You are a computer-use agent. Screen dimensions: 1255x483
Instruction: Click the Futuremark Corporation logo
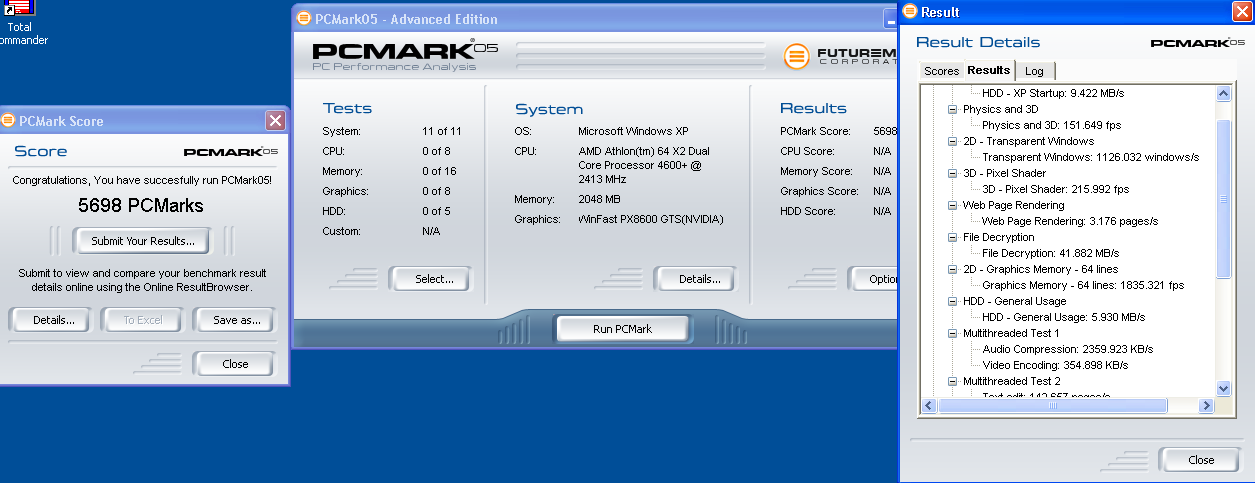coord(840,55)
